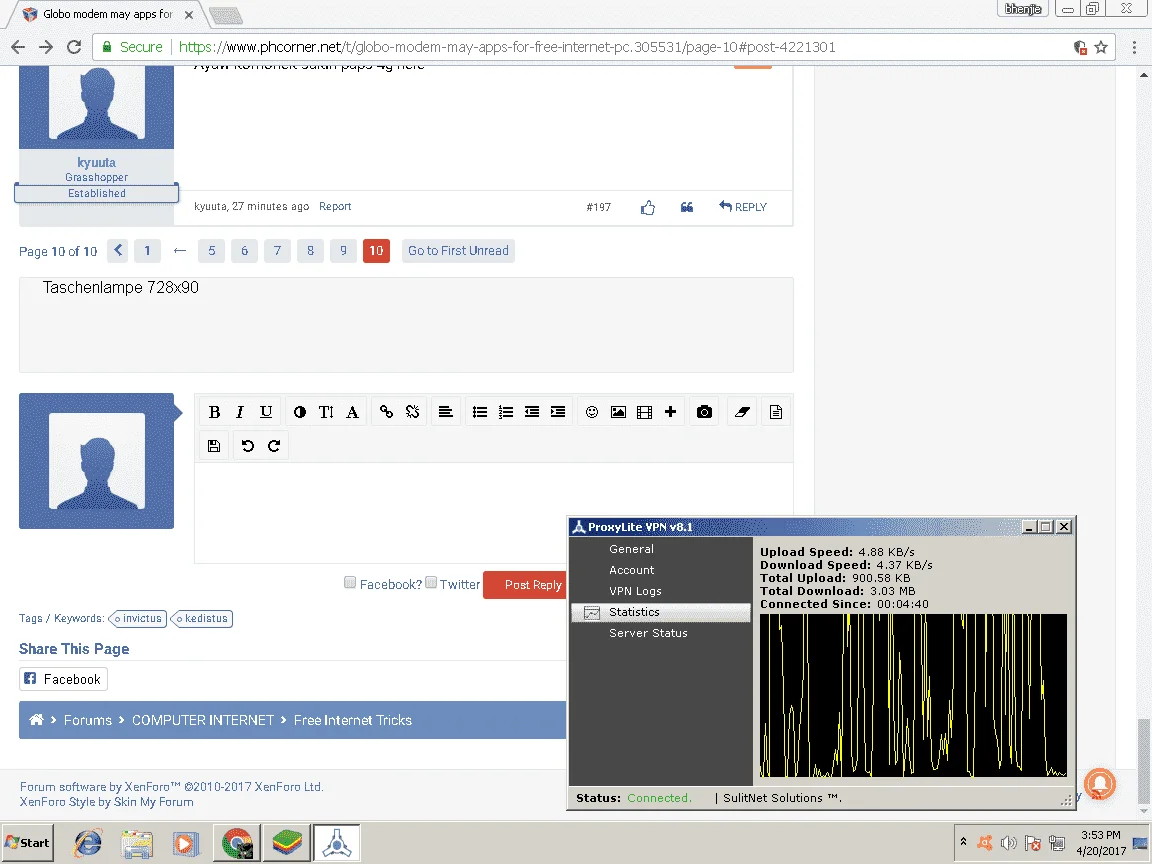Go to page 1 of thread
Screen dimensions: 1152x864
point(147,251)
